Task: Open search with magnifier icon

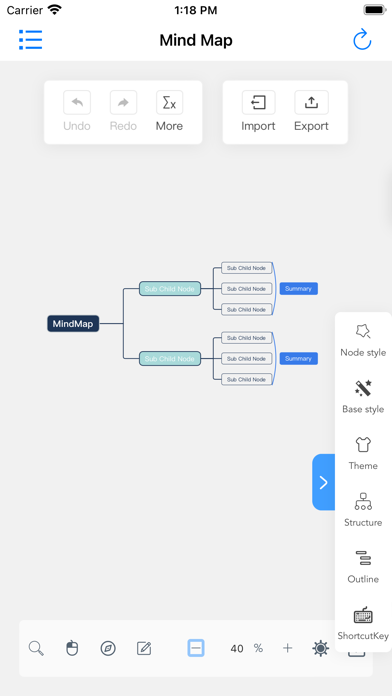Action: tap(36, 649)
